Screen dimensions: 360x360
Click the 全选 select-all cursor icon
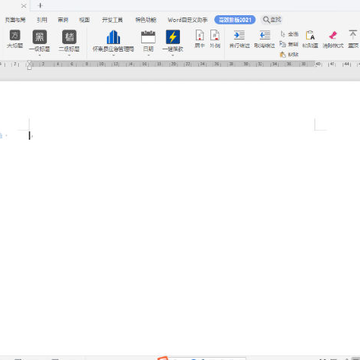(283, 34)
